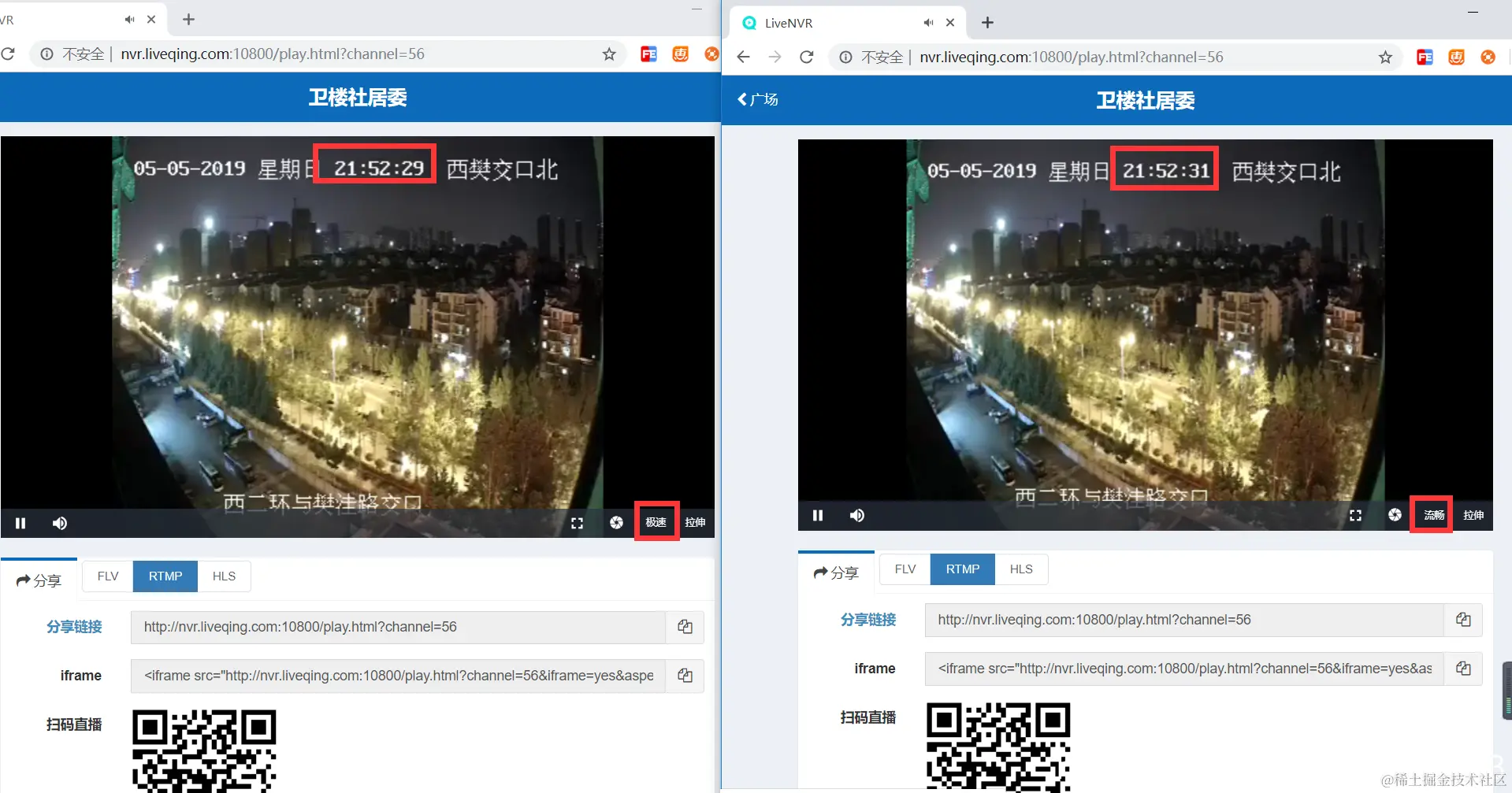Viewport: 1512px width, 793px height.
Task: Take a snapshot using the shutter icon
Action: (616, 522)
